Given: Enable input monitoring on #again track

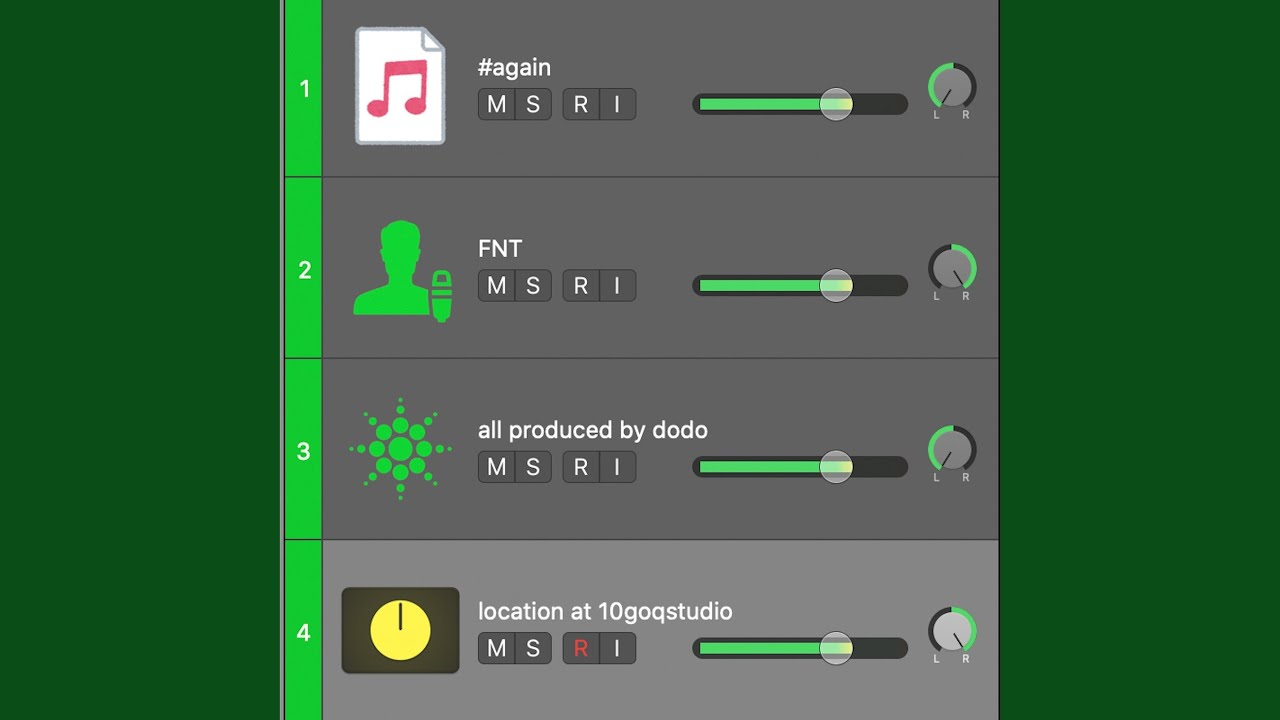Looking at the screenshot, I should [x=617, y=104].
